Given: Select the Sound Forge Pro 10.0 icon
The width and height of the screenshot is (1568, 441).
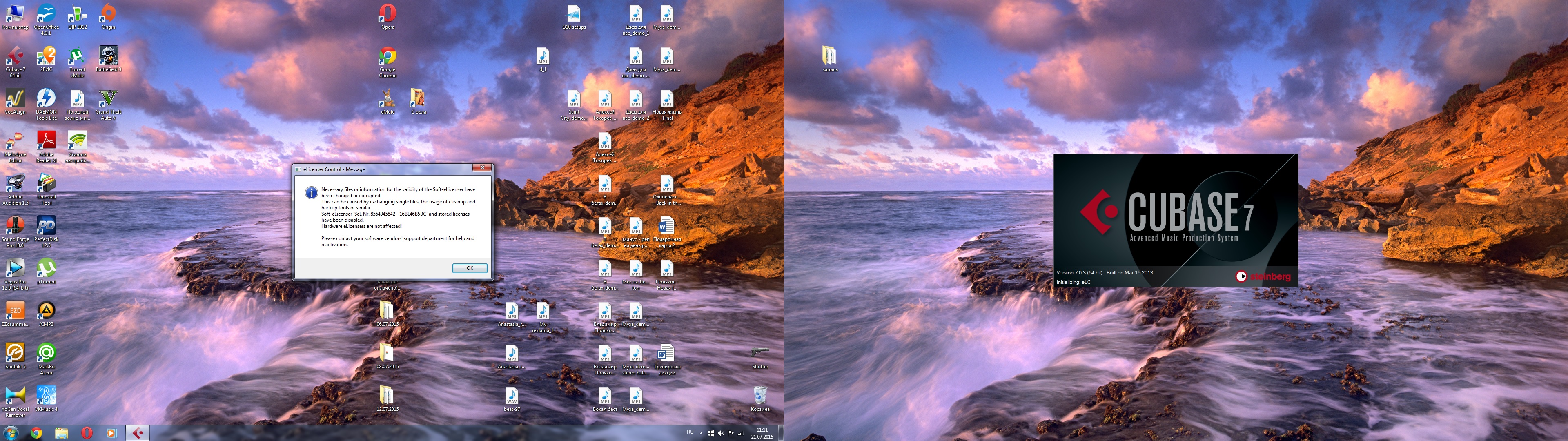Looking at the screenshot, I should point(15,226).
